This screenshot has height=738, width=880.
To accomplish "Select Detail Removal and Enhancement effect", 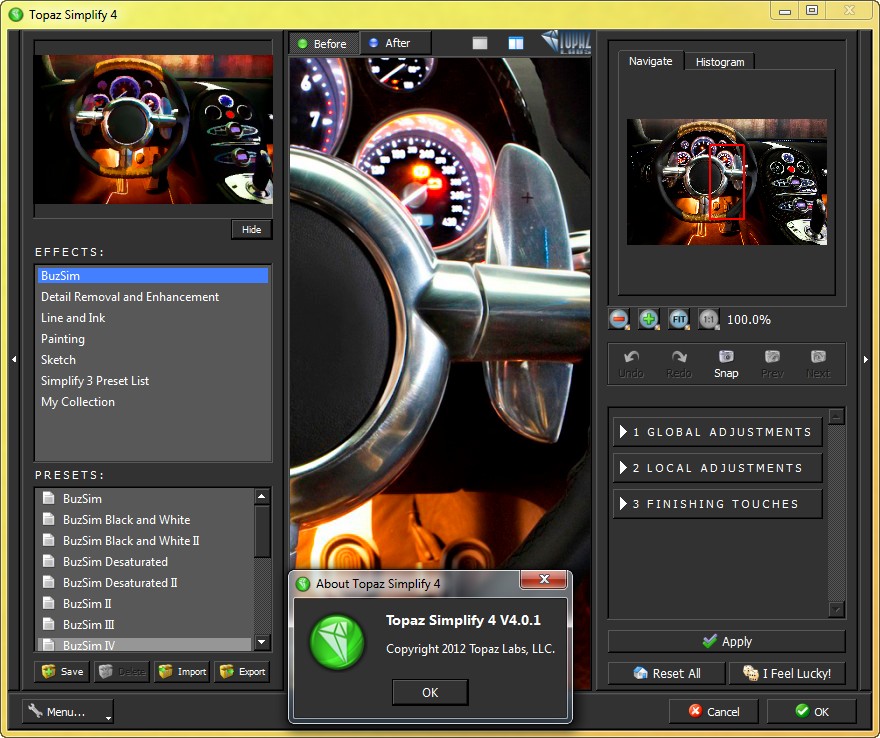I will click(x=153, y=296).
